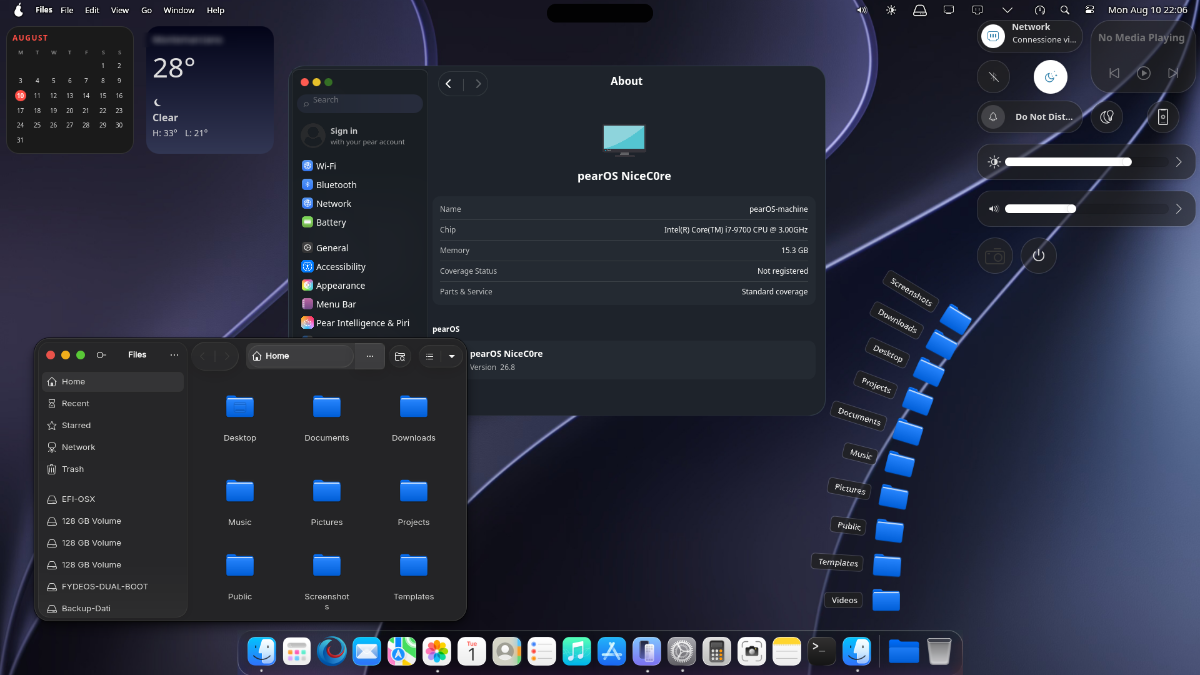Expand the menu bar chevron-down icon
Image resolution: width=1200 pixels, height=675 pixels.
coord(1007,10)
